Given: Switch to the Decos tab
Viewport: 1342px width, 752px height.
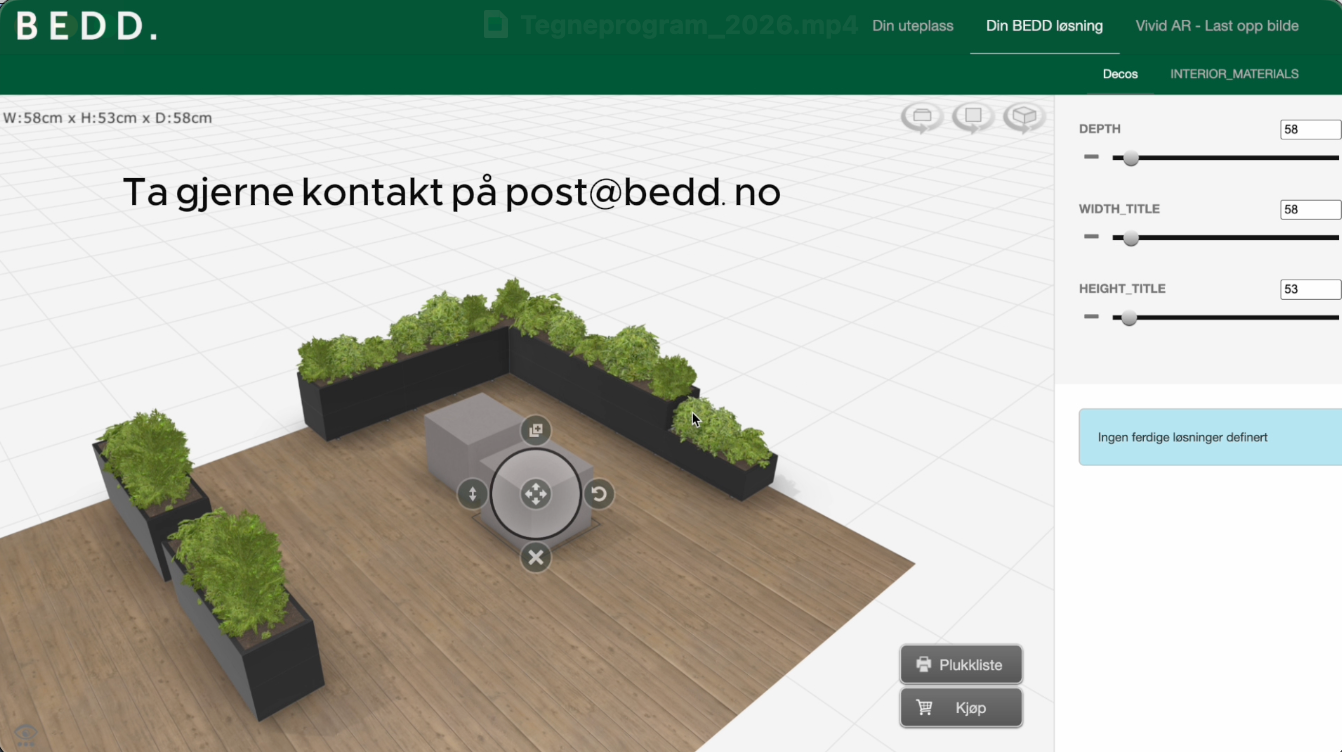Looking at the screenshot, I should pyautogui.click(x=1120, y=73).
